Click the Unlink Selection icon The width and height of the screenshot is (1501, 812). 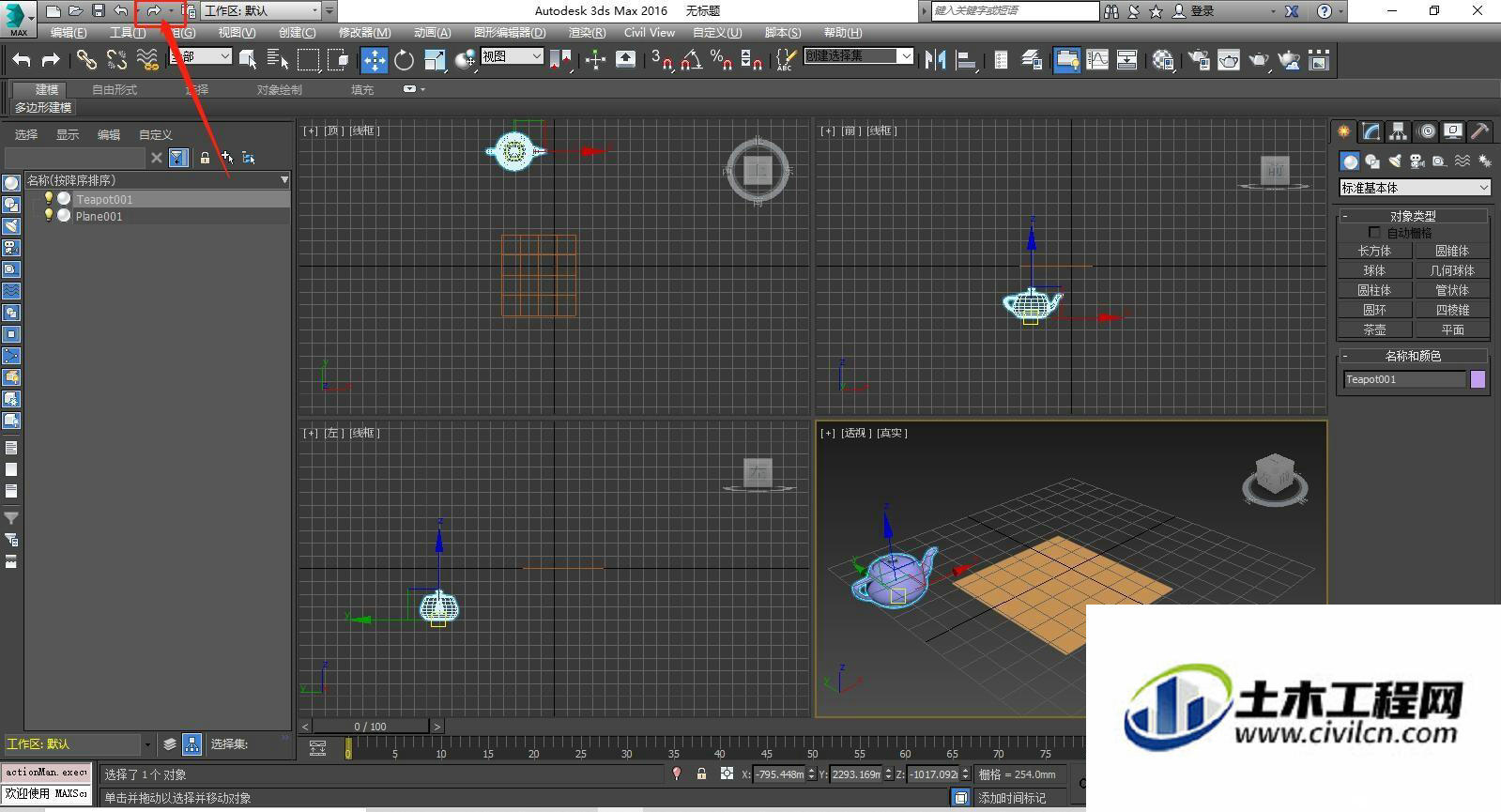click(116, 60)
